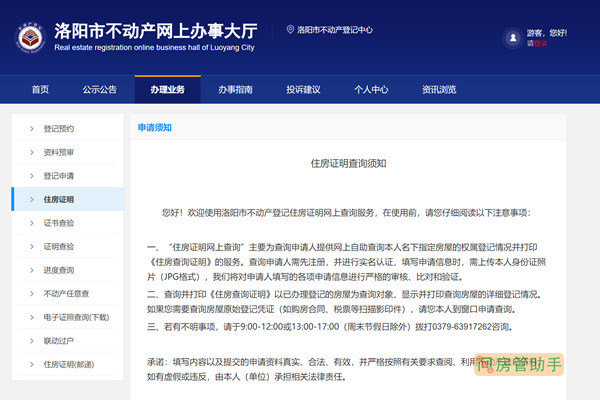Expand chevron next to 进度查询
The height and width of the screenshot is (400, 600).
point(32,270)
